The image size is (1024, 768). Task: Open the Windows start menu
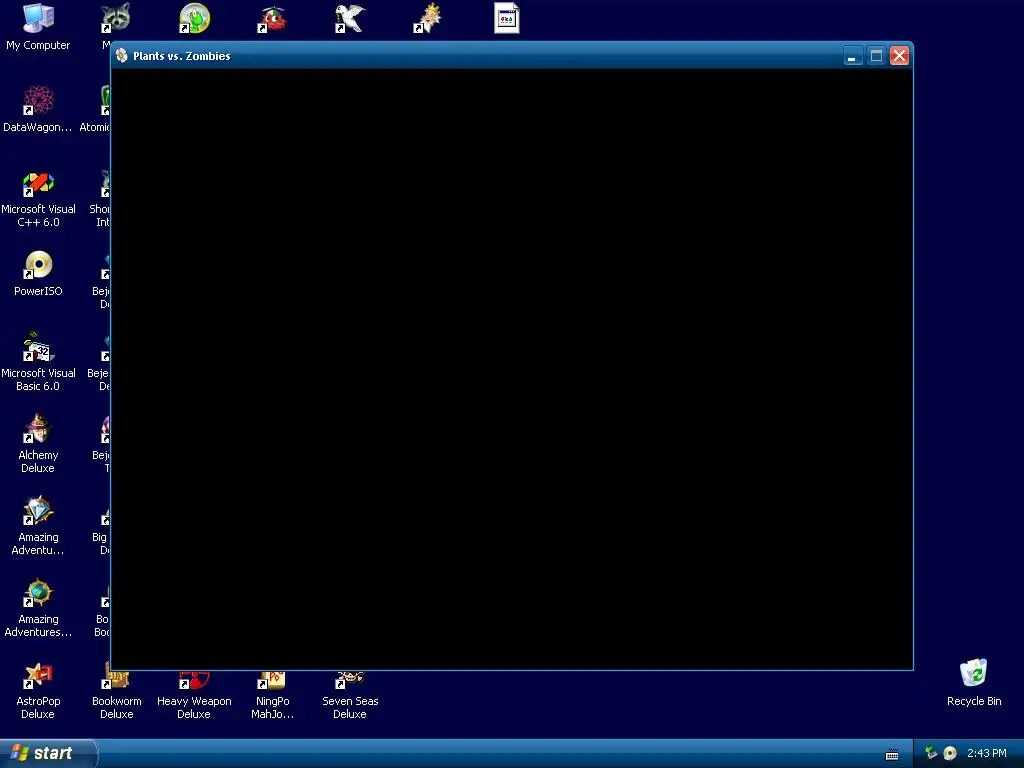pos(47,753)
